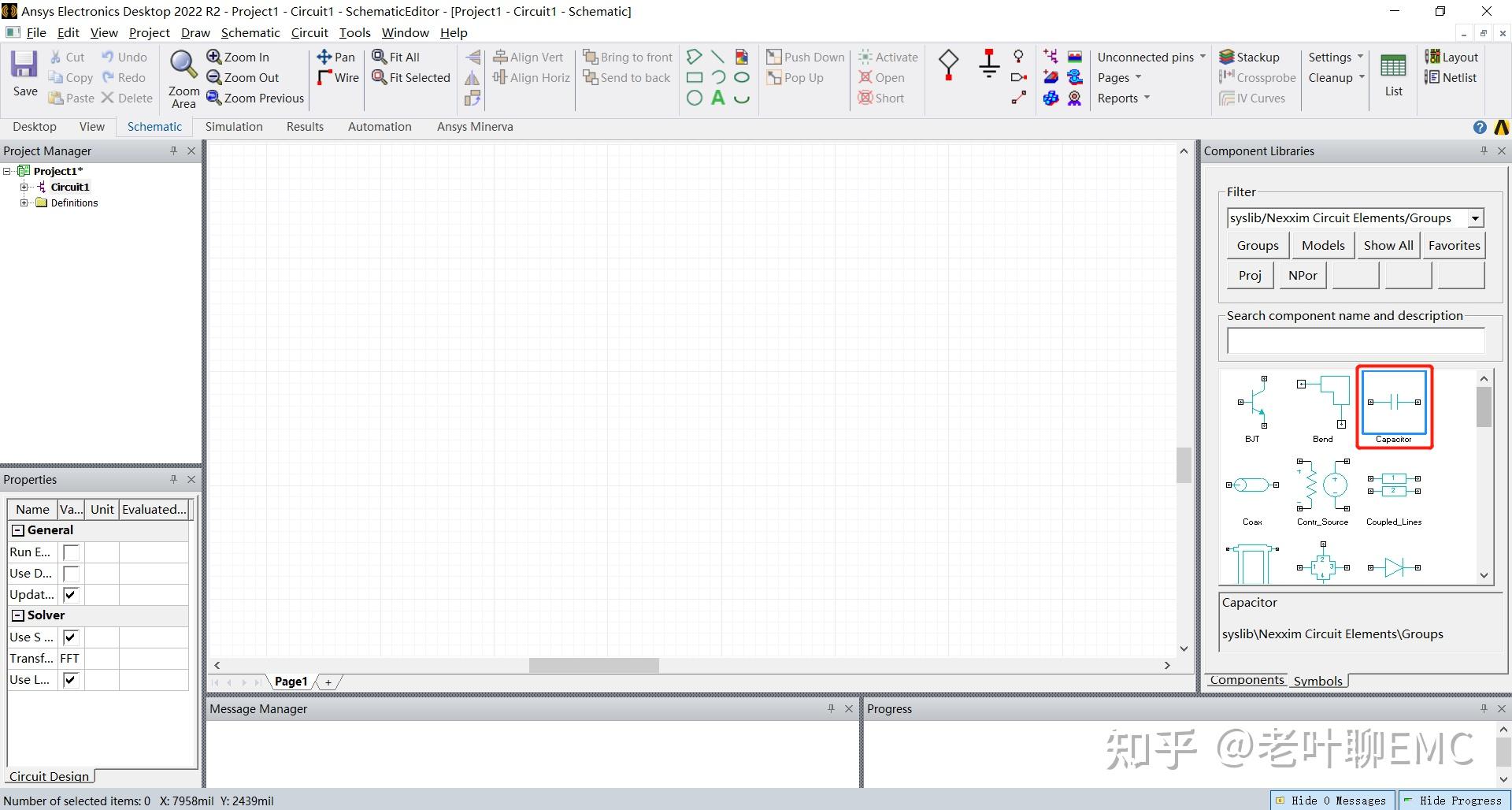
Task: Uncheck the 'Updat...' checkbox in Properties
Action: [71, 595]
